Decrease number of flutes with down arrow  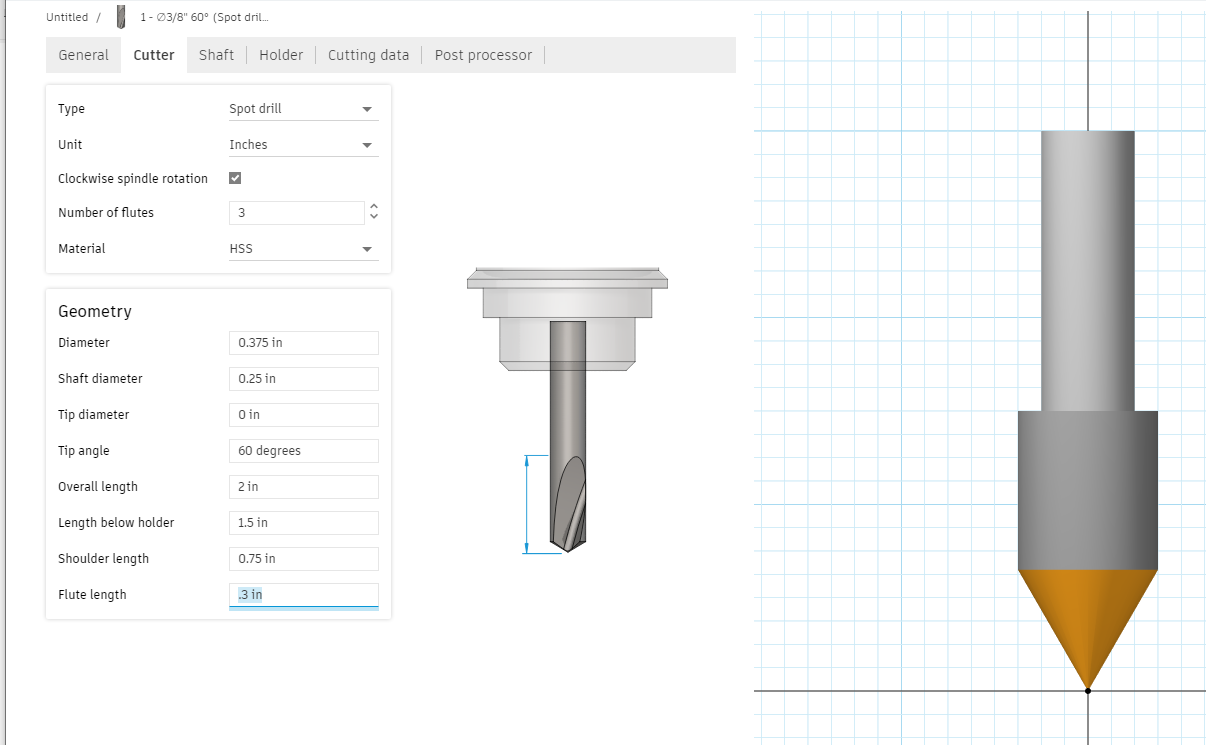(x=374, y=217)
